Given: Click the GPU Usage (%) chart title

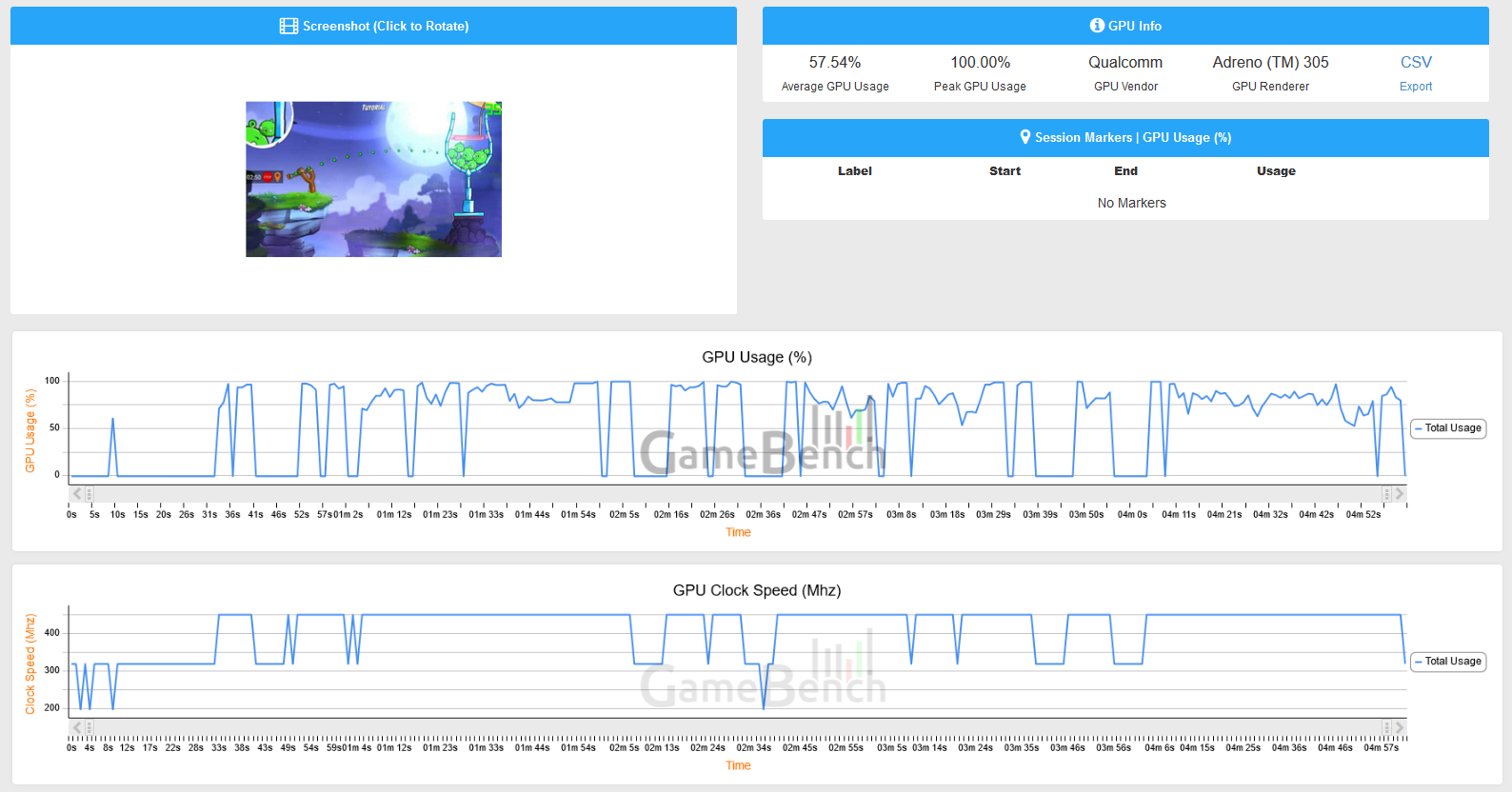Looking at the screenshot, I should 757,357.
